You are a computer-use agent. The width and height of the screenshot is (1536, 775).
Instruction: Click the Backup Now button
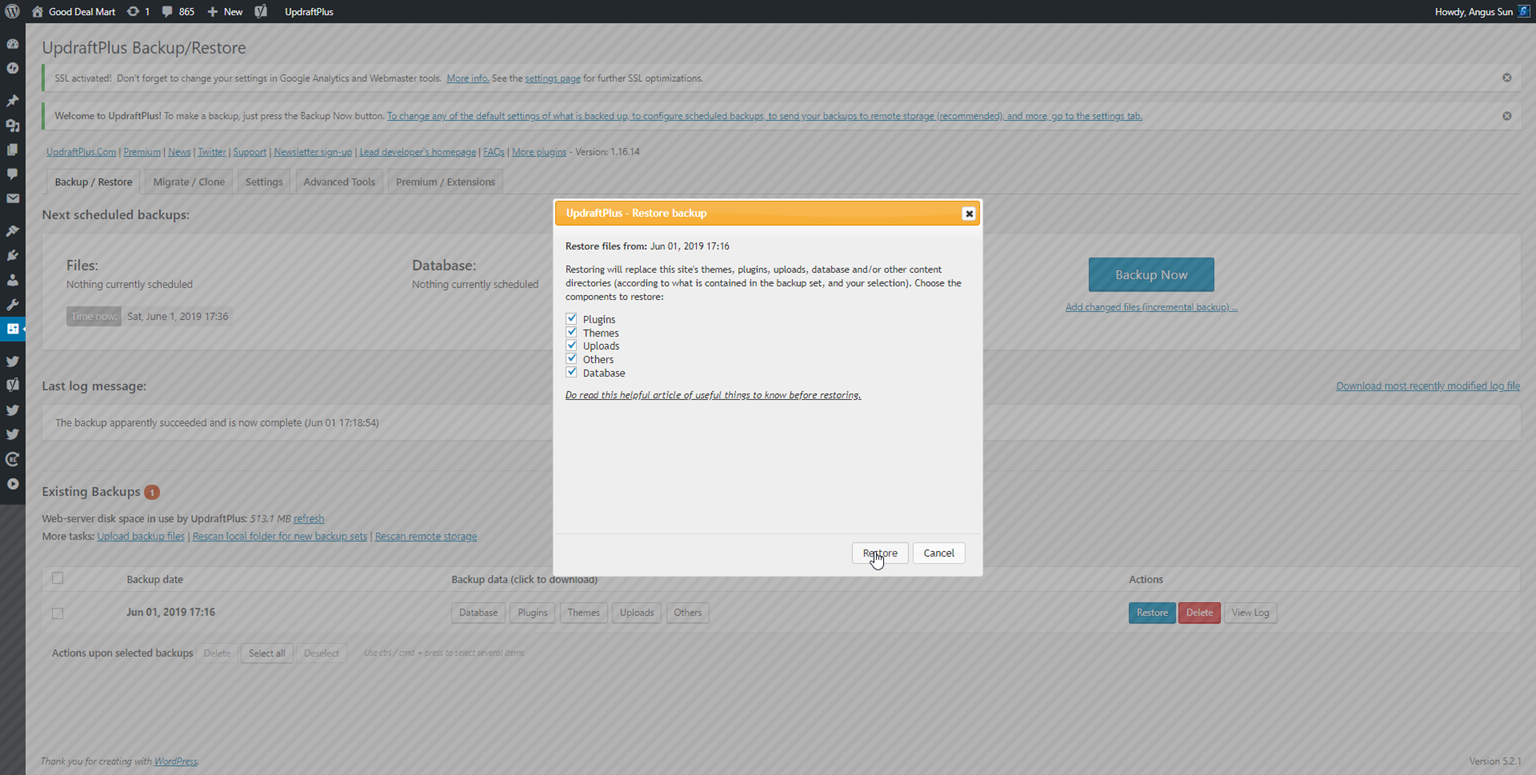1151,275
